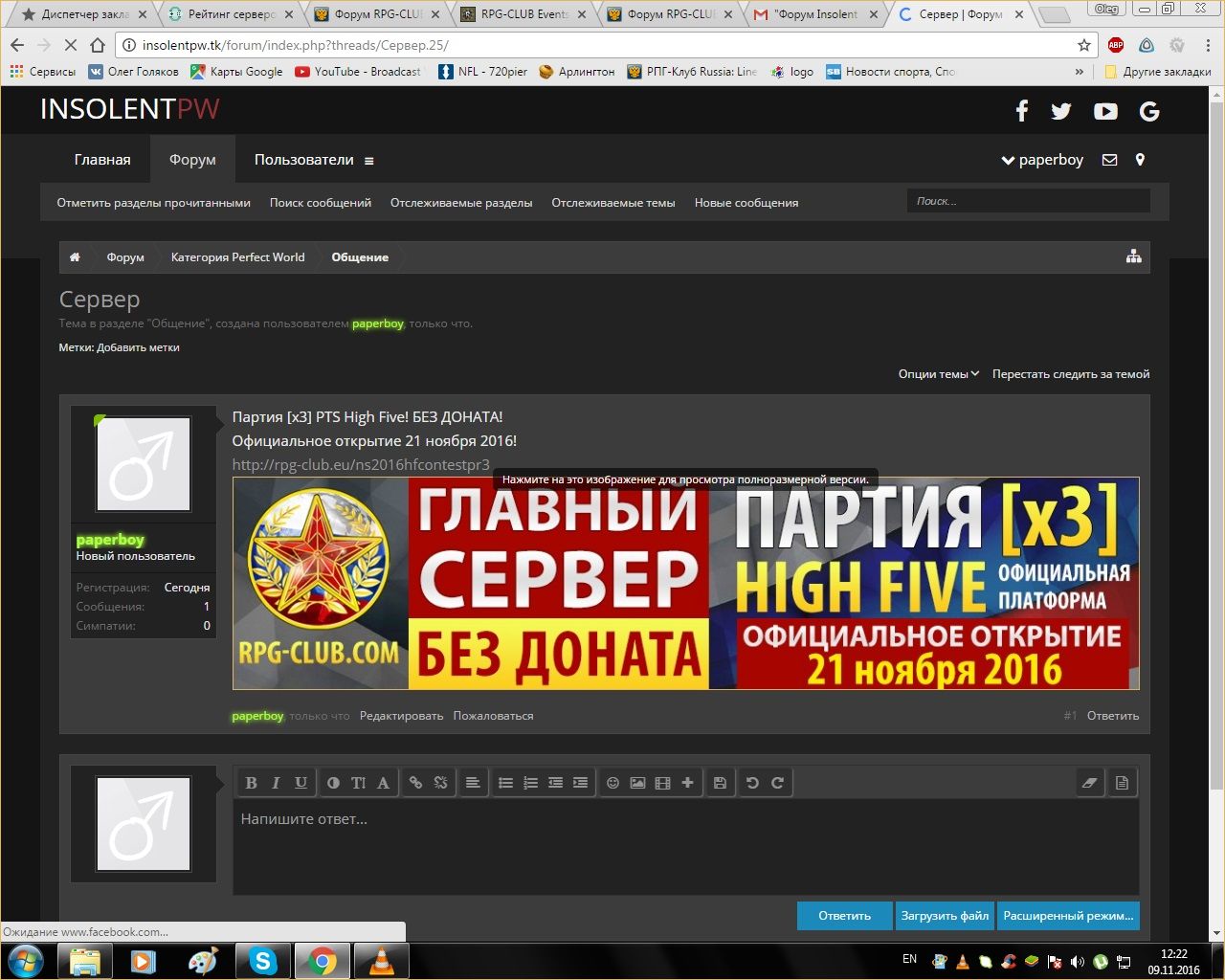Image resolution: width=1225 pixels, height=980 pixels.
Task: Apply italic formatting in reply editor
Action: [x=276, y=783]
